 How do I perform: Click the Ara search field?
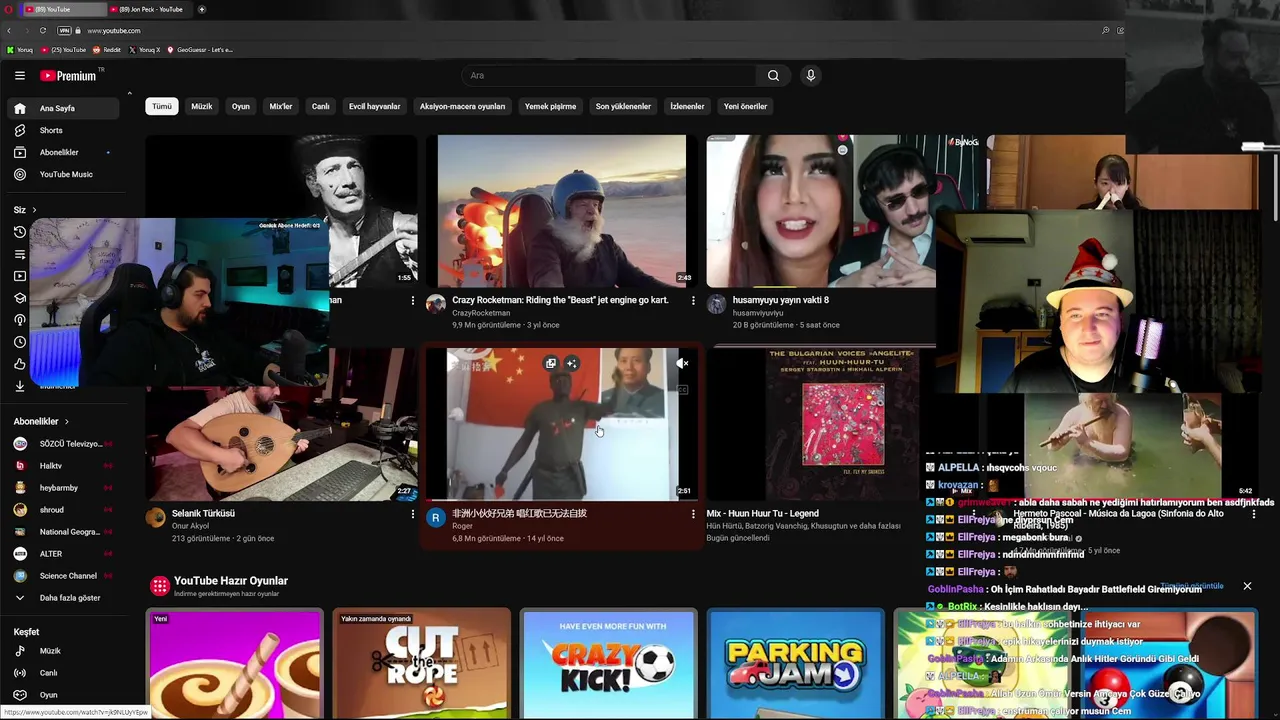click(608, 76)
